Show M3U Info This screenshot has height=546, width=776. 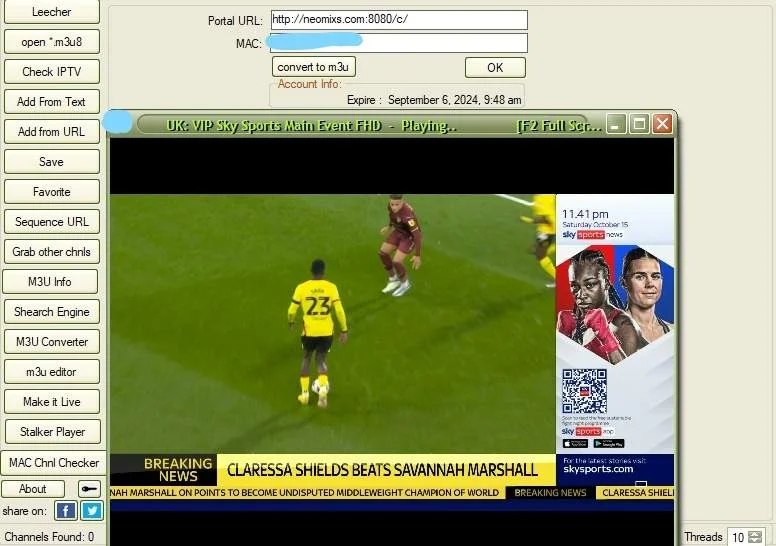point(50,282)
